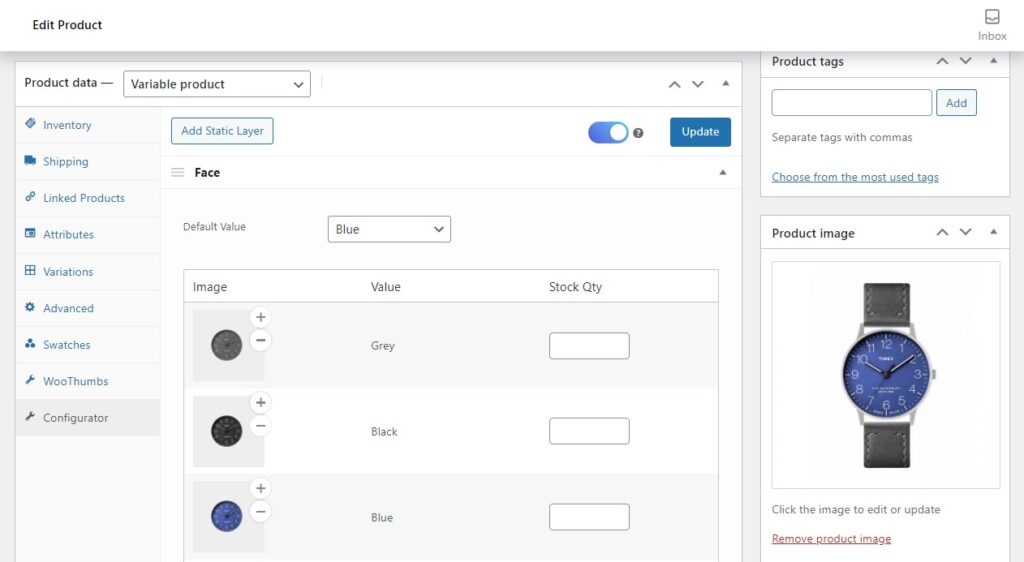Viewport: 1024px width, 562px height.
Task: Add image with plus on Black row
Action: (x=261, y=403)
